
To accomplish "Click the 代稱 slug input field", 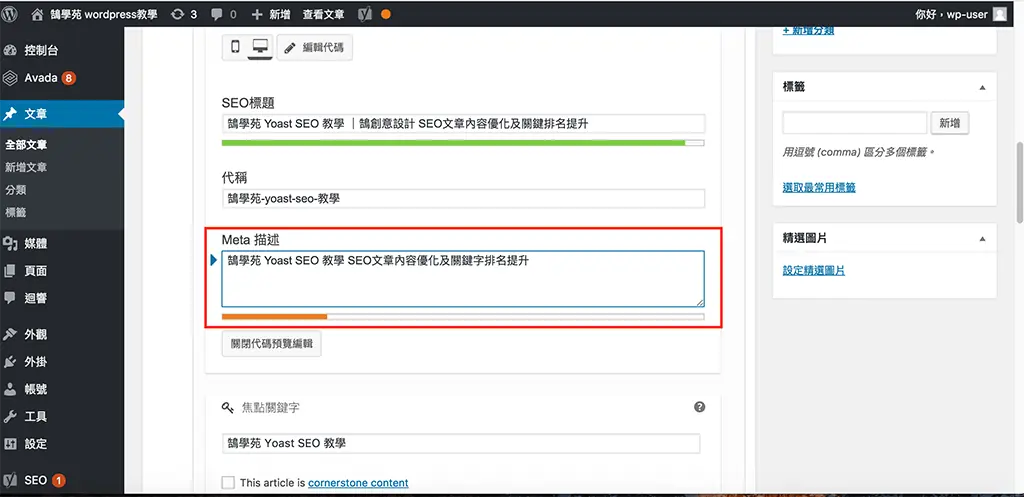I will 463,199.
